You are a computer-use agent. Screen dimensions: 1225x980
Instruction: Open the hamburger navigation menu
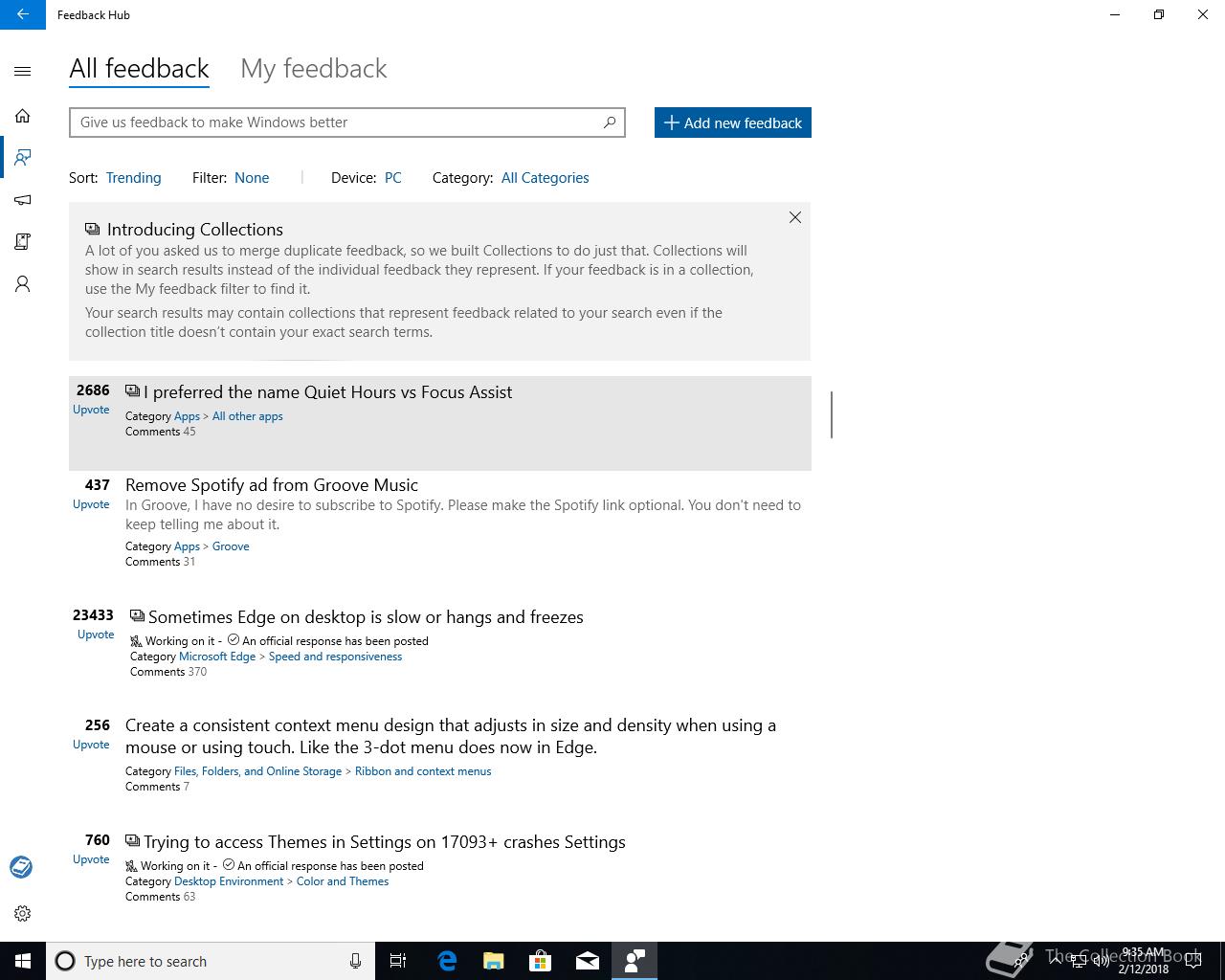click(x=23, y=71)
